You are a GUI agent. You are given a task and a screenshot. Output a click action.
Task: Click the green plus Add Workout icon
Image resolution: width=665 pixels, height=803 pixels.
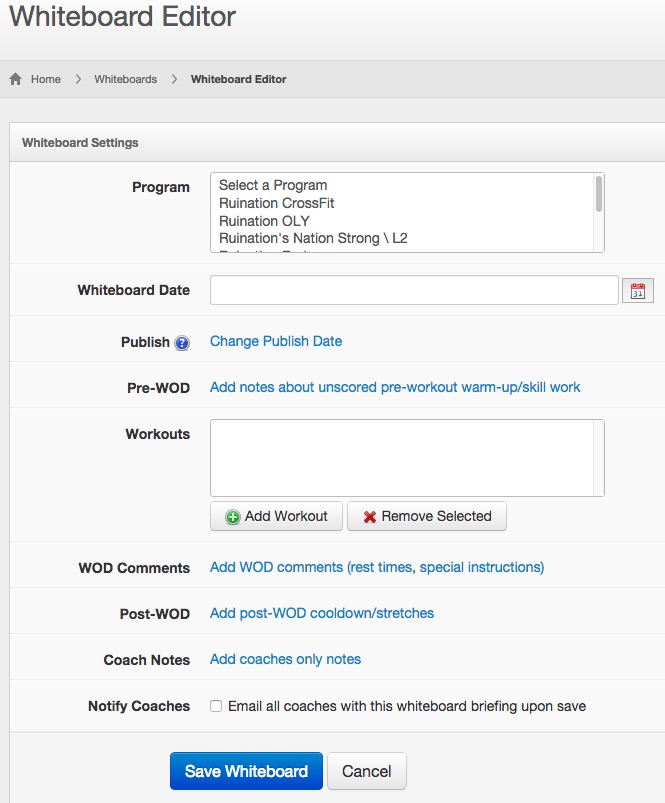(x=232, y=517)
